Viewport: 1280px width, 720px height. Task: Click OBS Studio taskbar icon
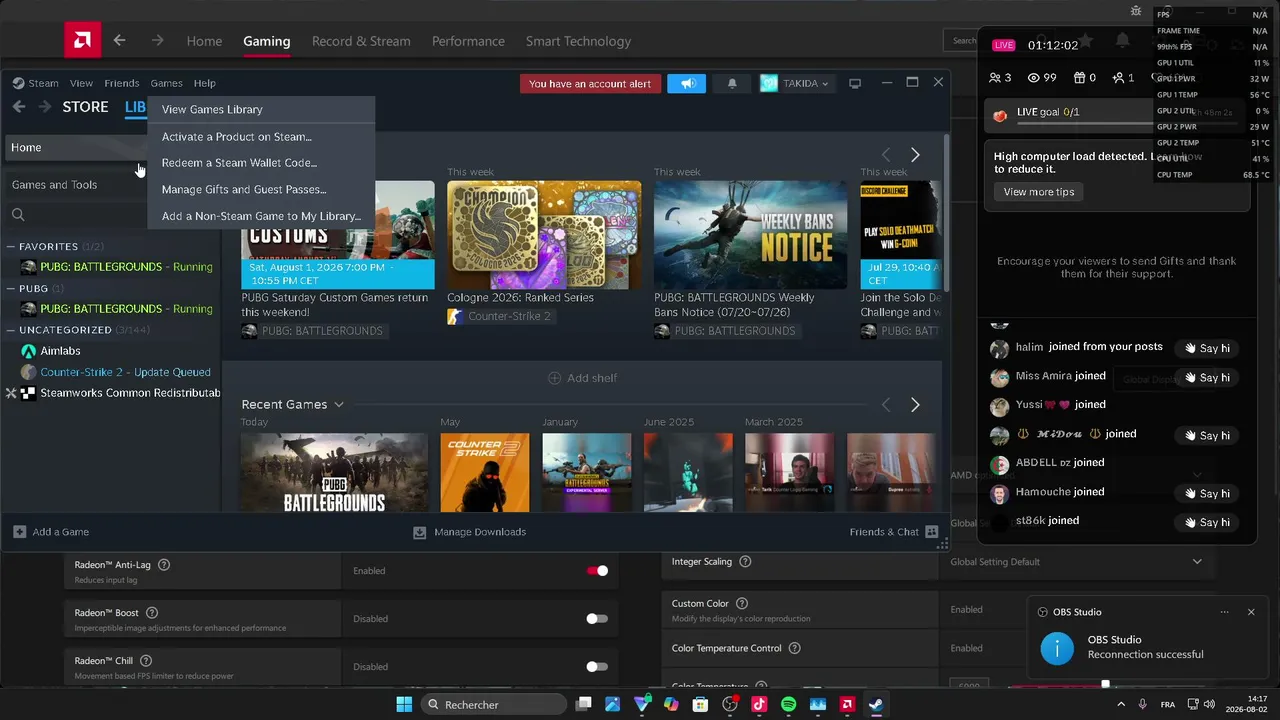pyautogui.click(x=730, y=705)
